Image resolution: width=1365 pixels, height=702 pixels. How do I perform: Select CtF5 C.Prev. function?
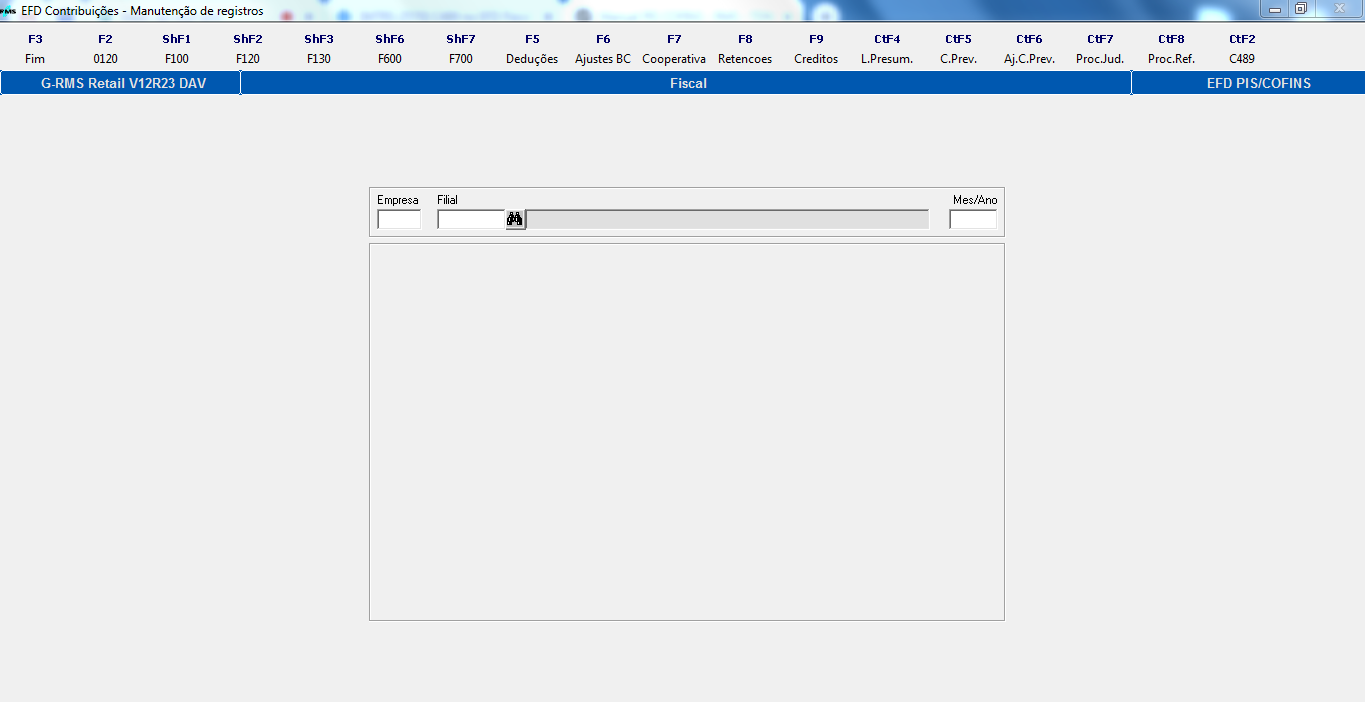tap(958, 49)
